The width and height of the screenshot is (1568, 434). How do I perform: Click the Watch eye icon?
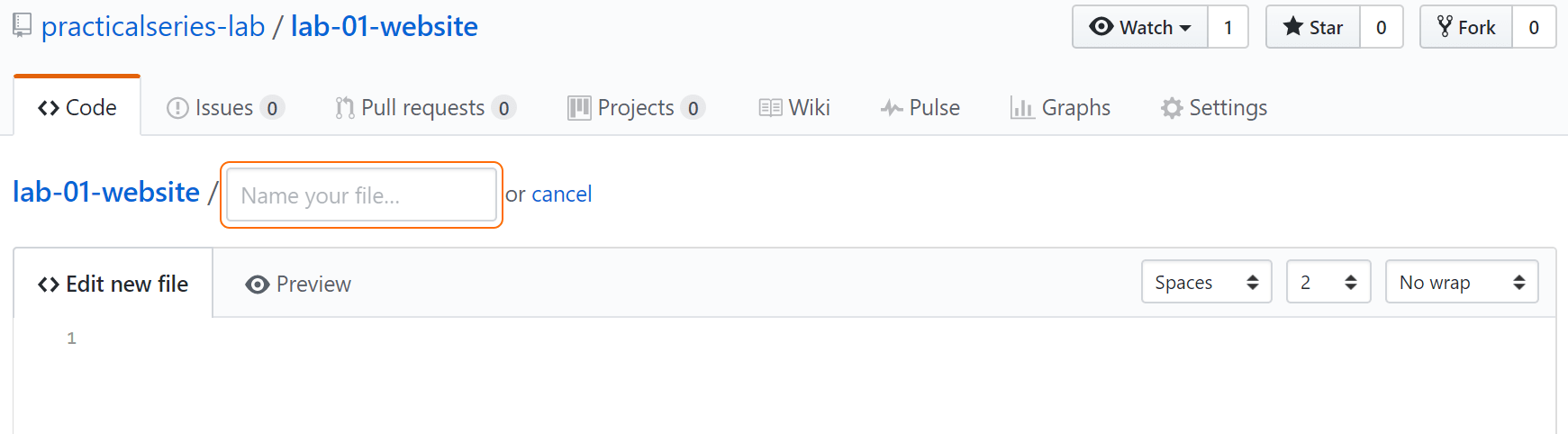point(1101,26)
